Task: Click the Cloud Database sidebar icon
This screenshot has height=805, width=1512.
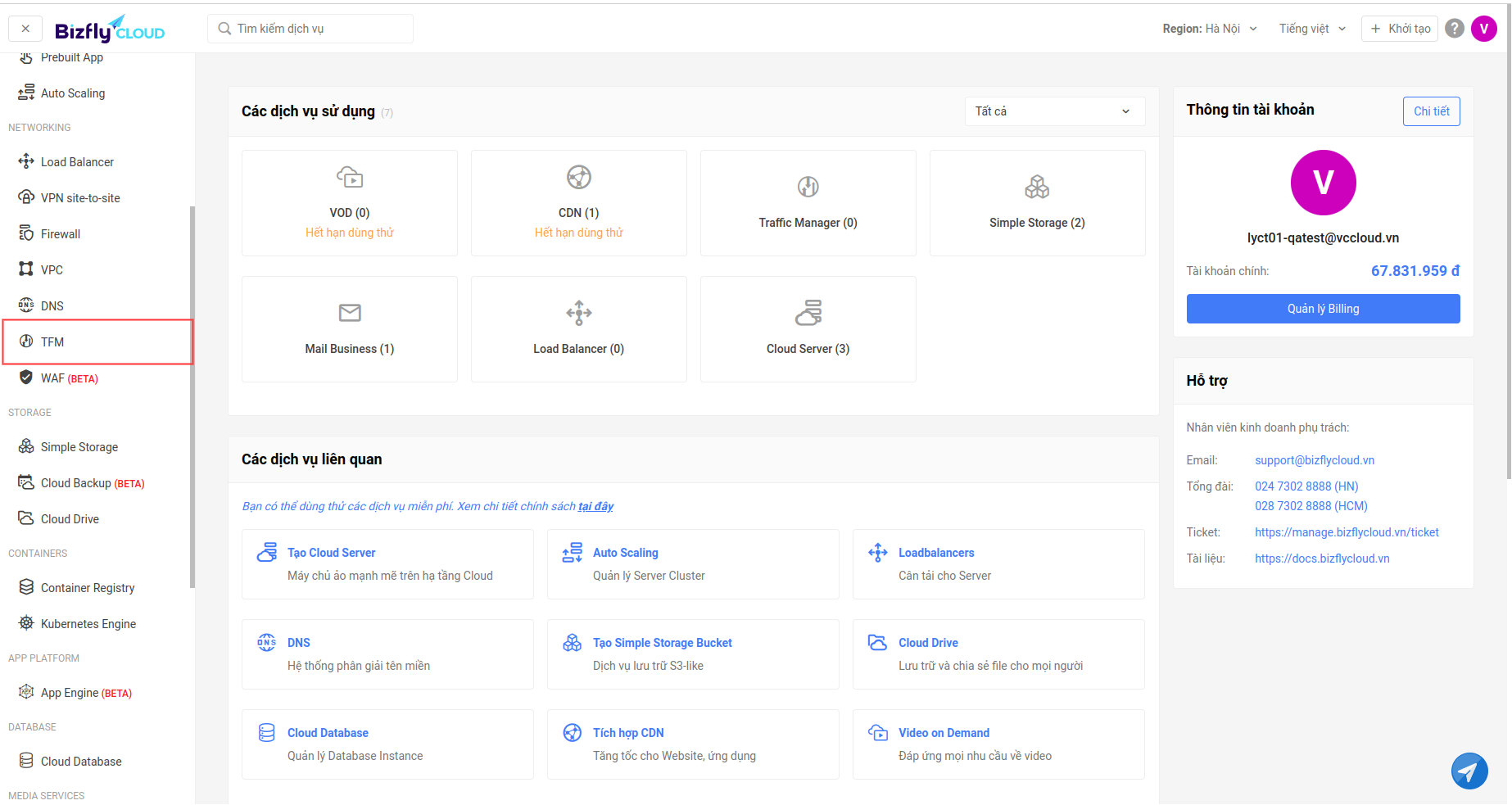Action: [x=26, y=761]
